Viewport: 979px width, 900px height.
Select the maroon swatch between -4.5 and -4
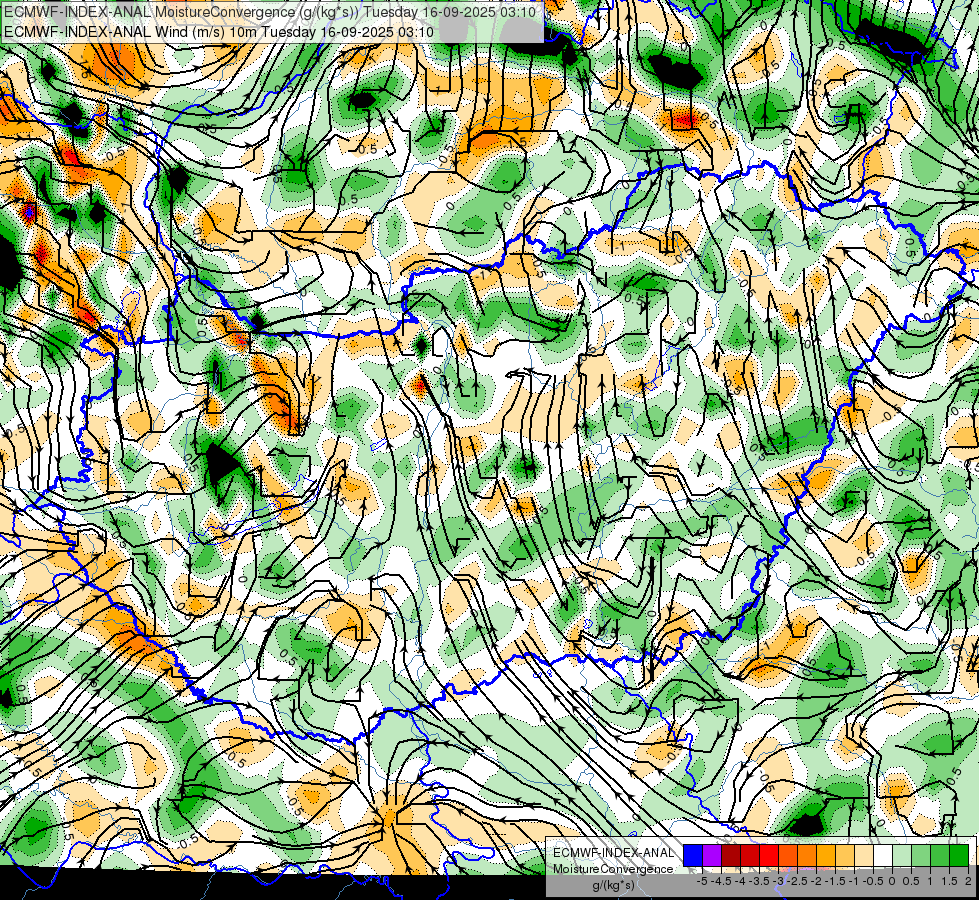point(731,856)
